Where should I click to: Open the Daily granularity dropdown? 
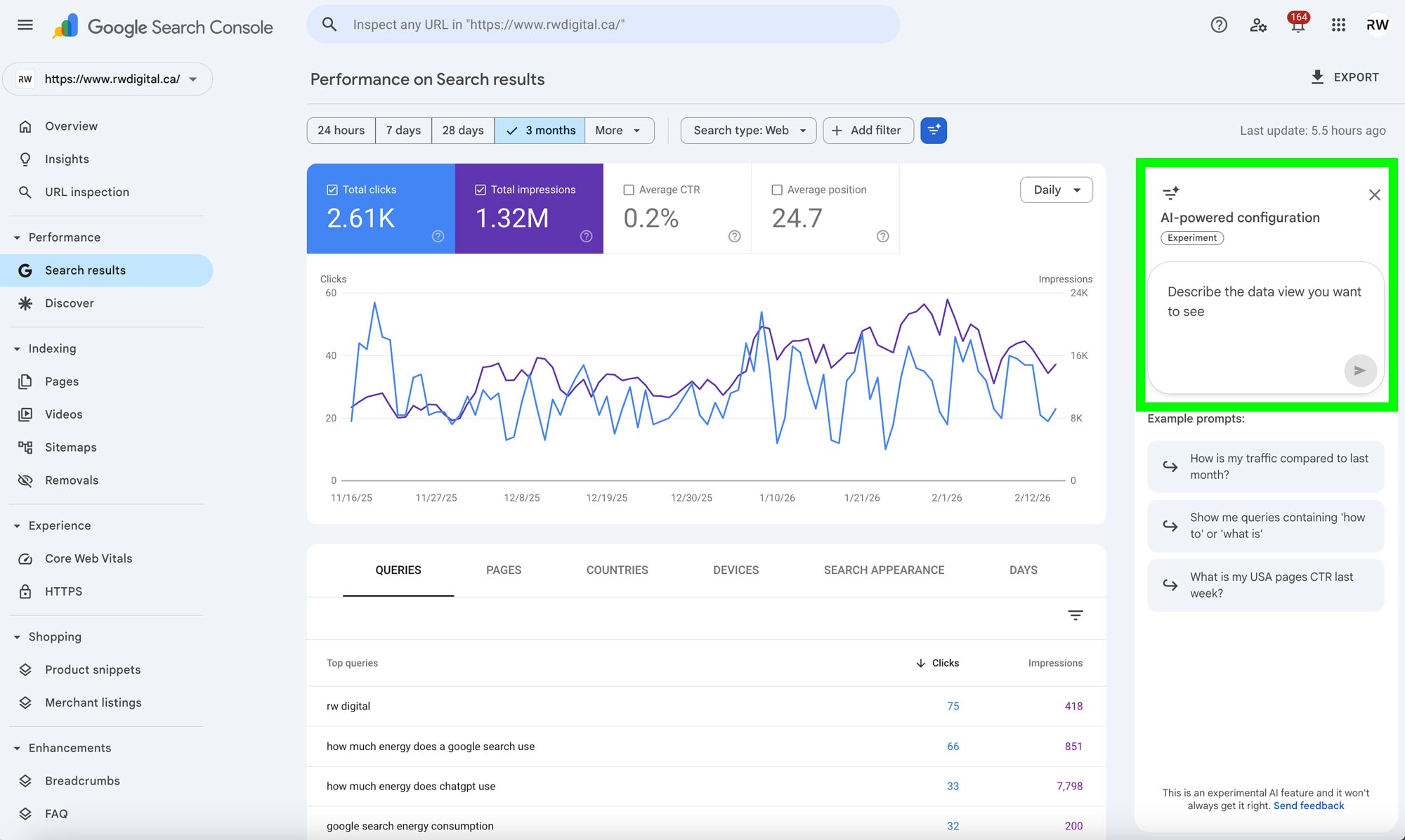[x=1056, y=190]
